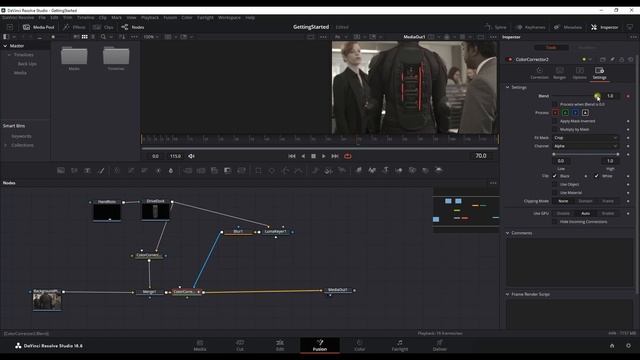Pin the ColorCorrector2 inspector controls
The image size is (640, 360).
[612, 60]
